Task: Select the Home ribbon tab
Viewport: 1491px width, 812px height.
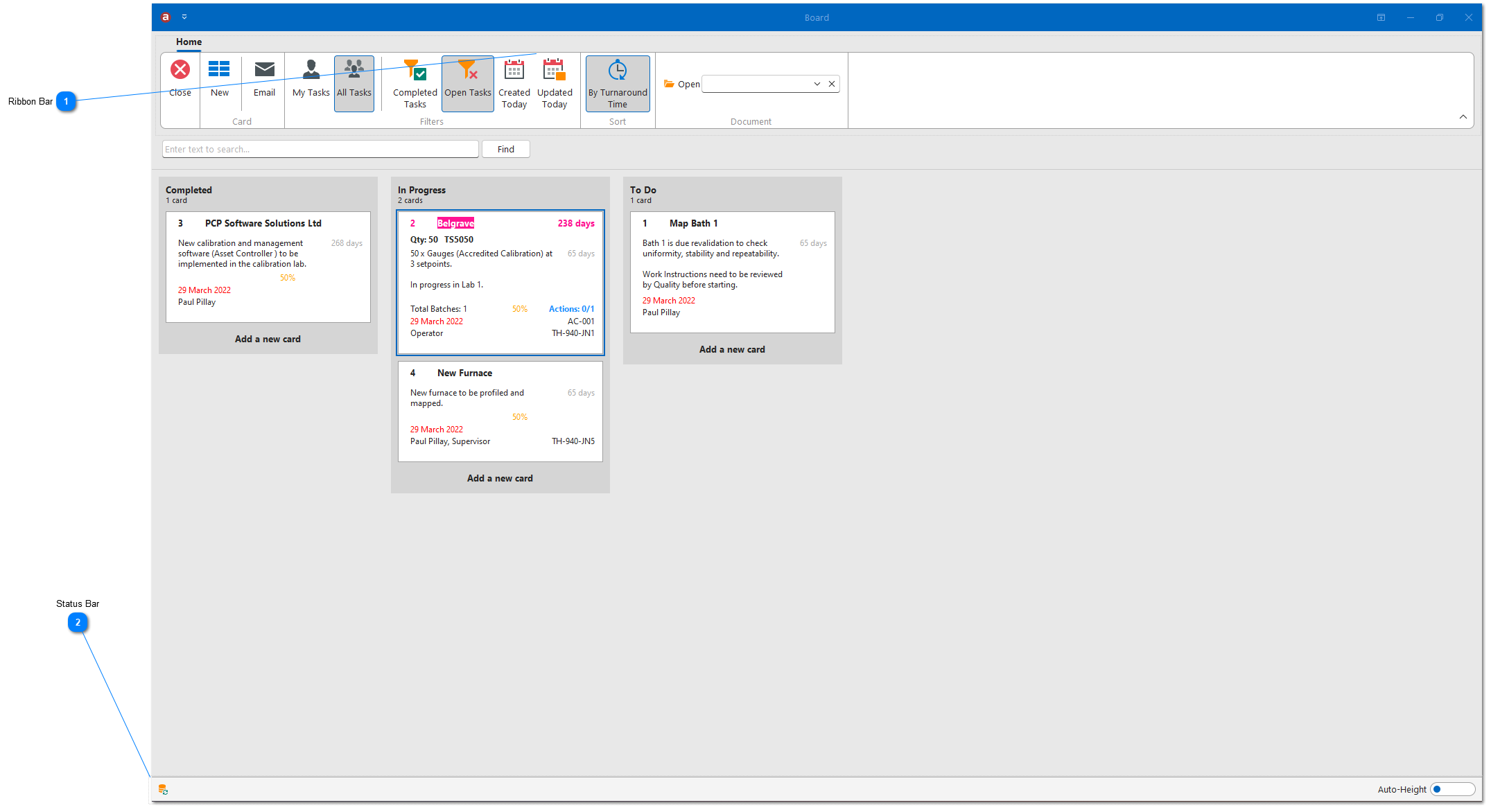Action: coord(189,42)
